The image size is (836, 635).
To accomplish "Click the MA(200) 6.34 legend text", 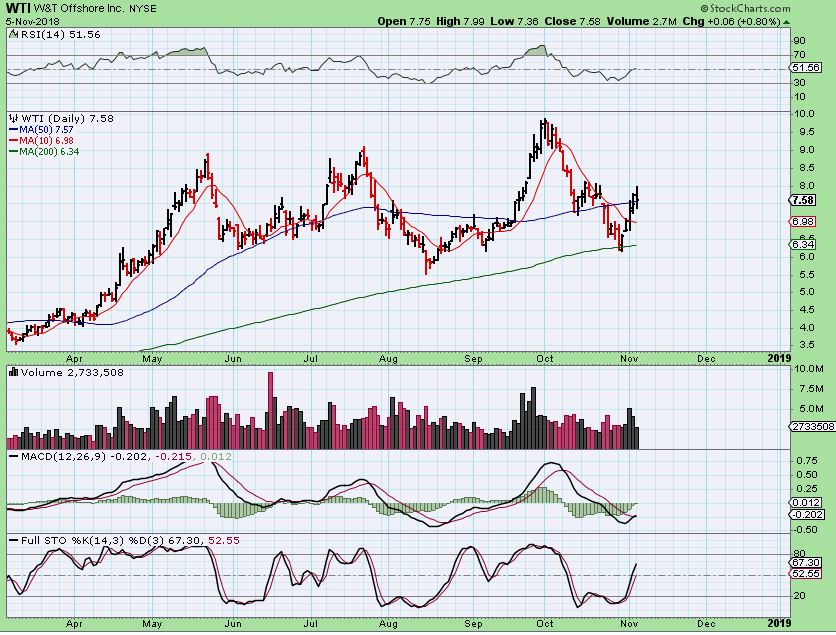I will tap(50, 152).
